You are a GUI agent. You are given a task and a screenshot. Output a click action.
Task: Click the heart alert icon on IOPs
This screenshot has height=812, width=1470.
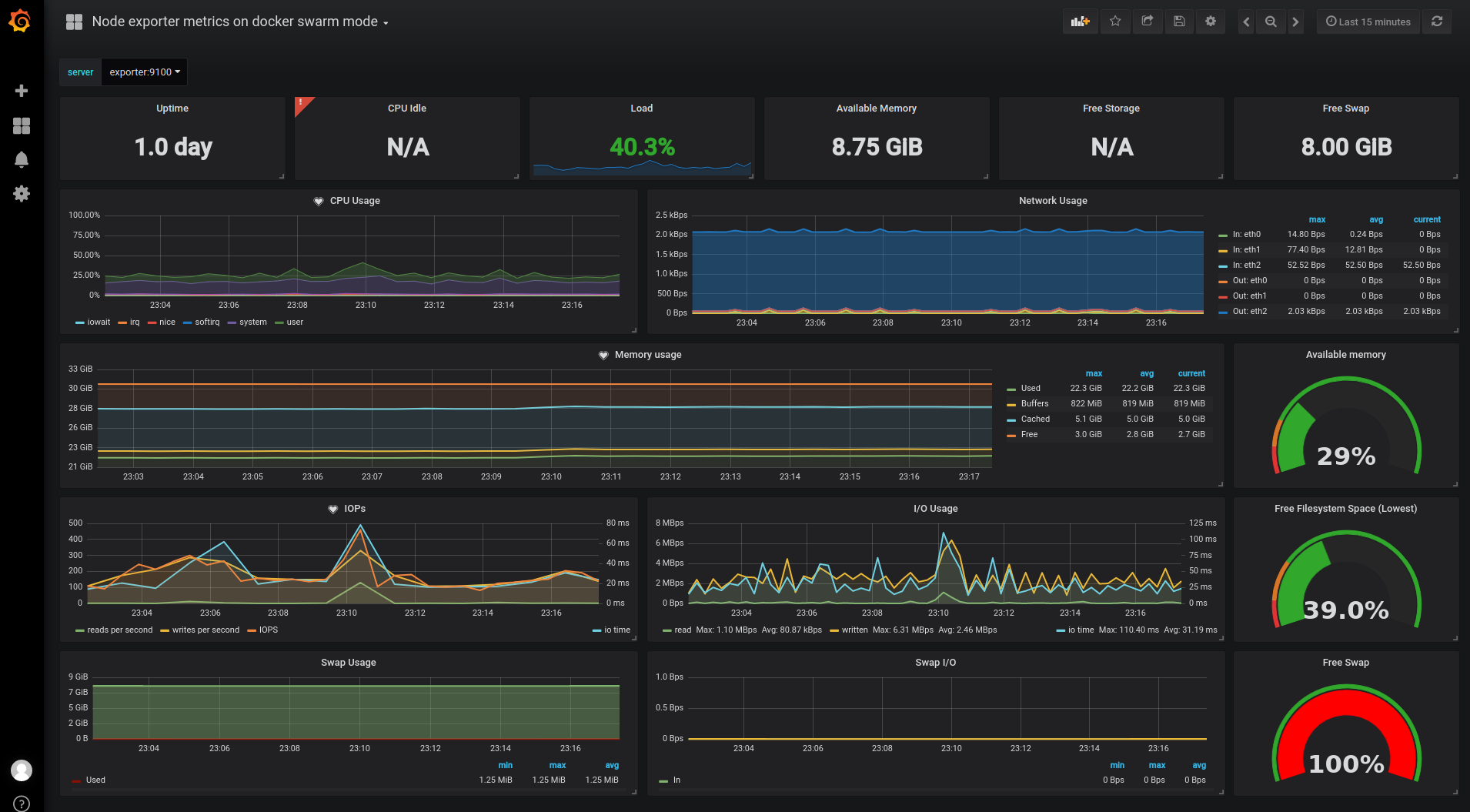pyautogui.click(x=333, y=509)
